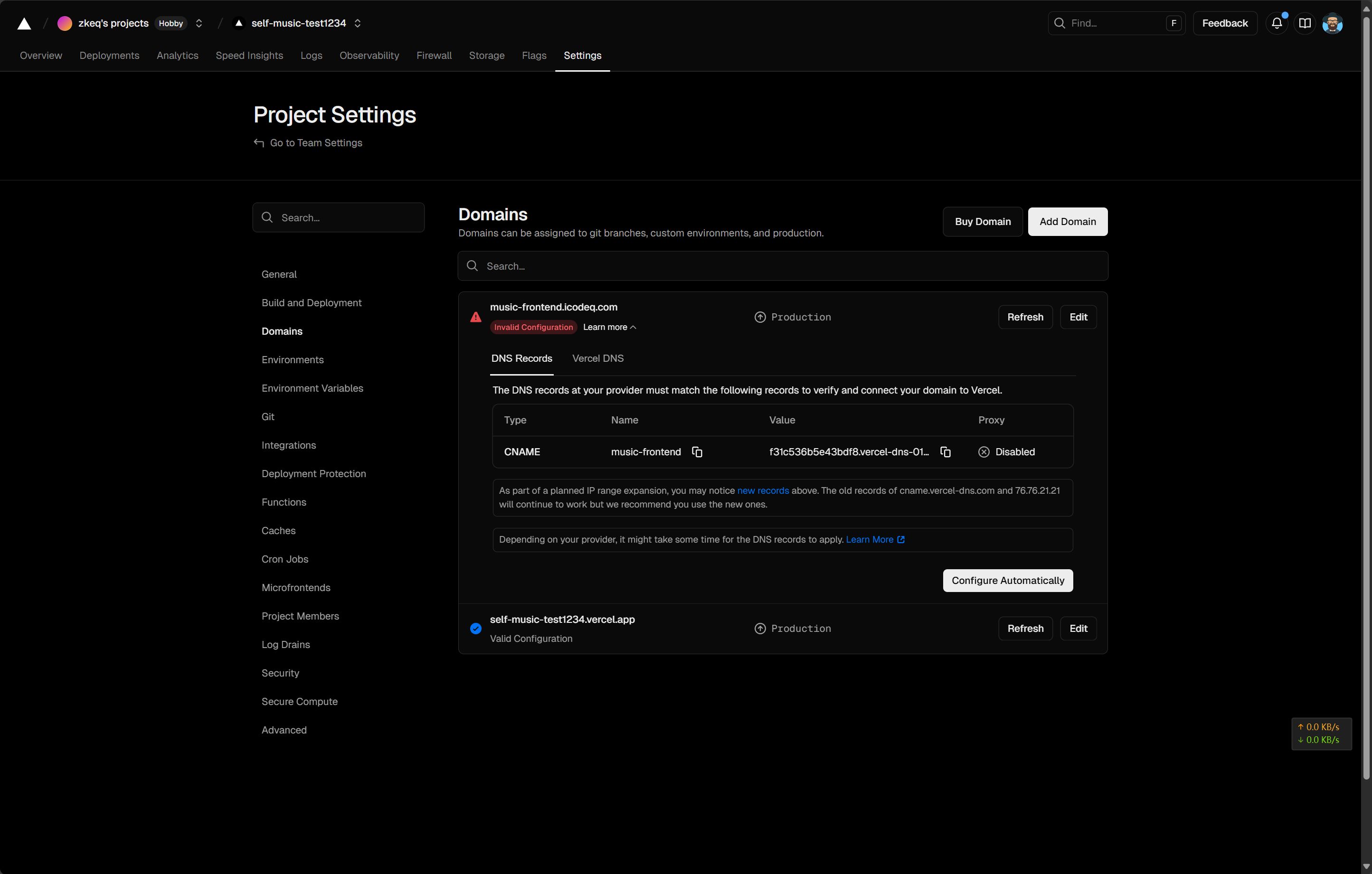Click Configure Automatically

pos(1007,581)
